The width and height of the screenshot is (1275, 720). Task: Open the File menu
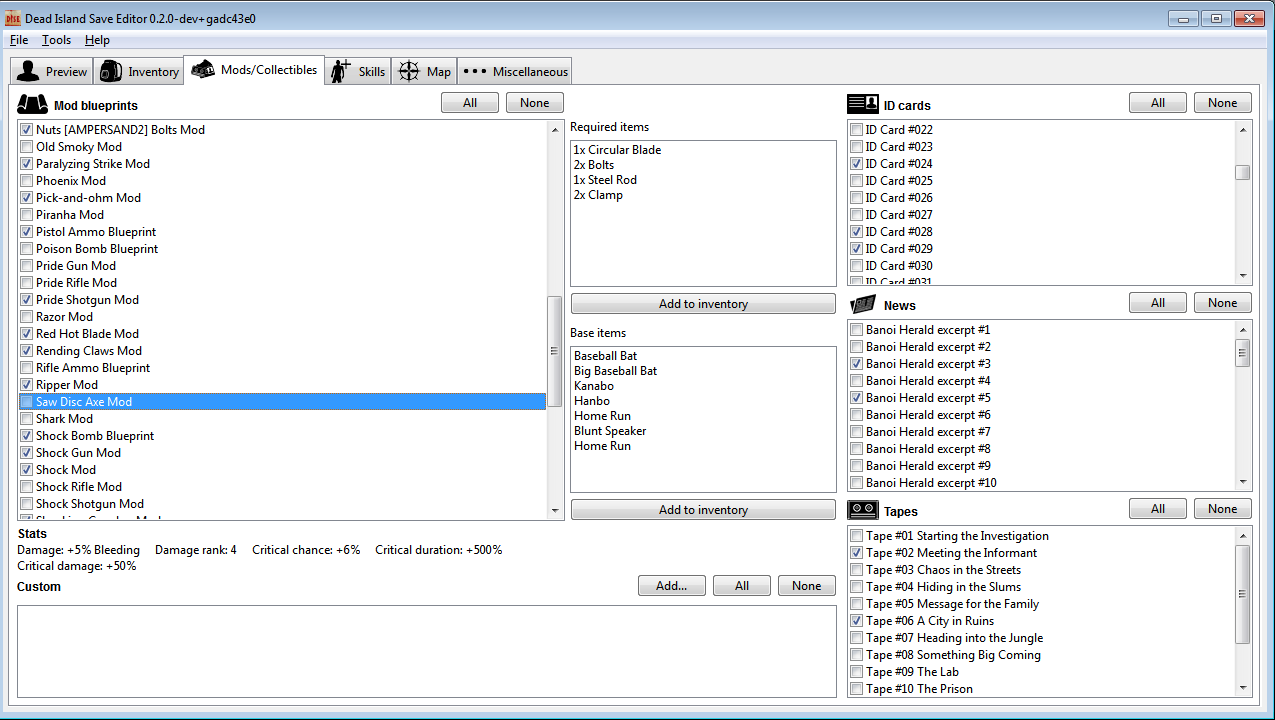tap(19, 40)
